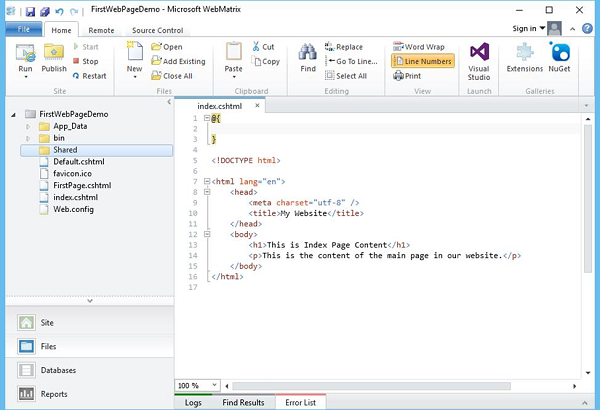This screenshot has height=410, width=600.
Task: Click the Run icon in the ribbon
Action: click(x=25, y=52)
